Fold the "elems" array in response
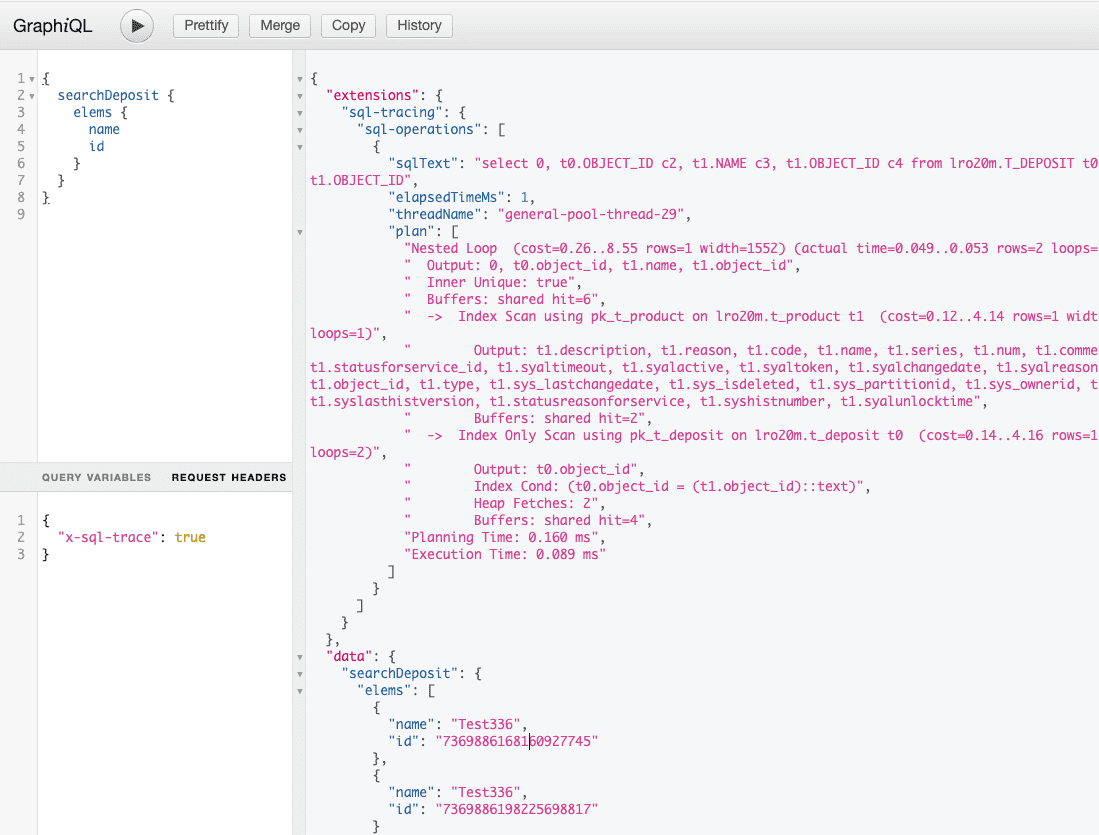 pos(299,691)
